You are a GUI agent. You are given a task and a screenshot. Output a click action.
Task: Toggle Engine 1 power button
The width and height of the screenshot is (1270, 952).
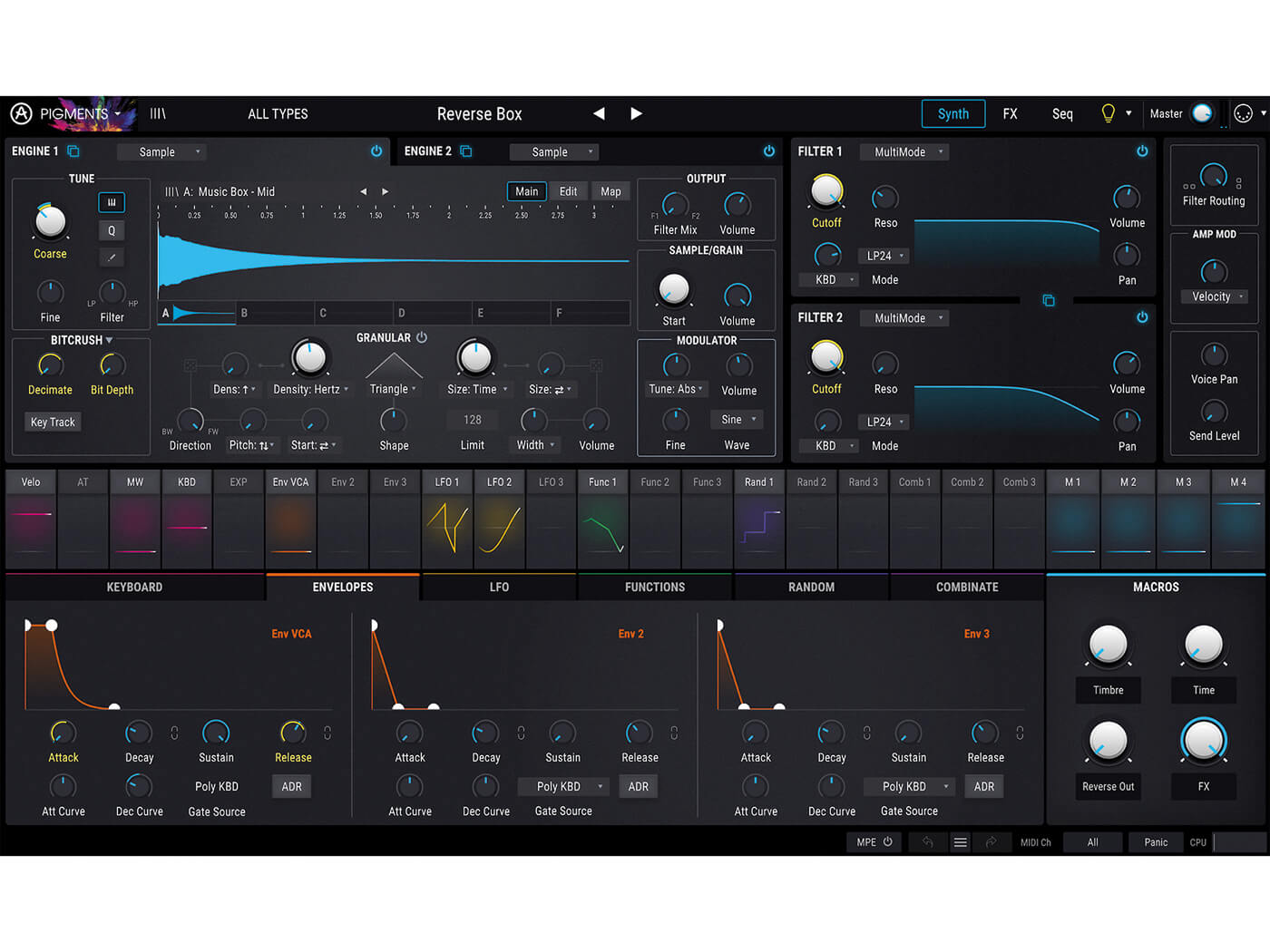click(x=376, y=151)
